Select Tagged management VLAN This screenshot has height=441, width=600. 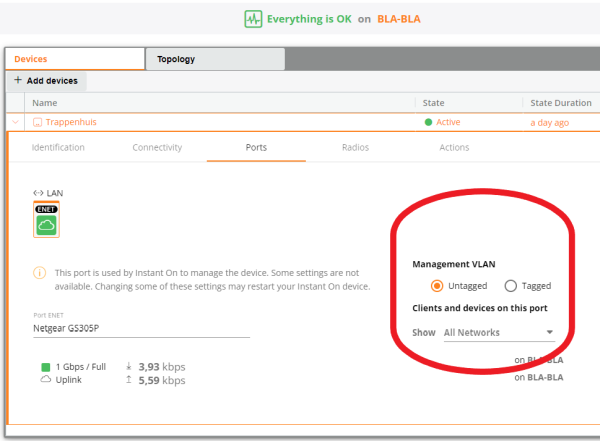coord(511,286)
